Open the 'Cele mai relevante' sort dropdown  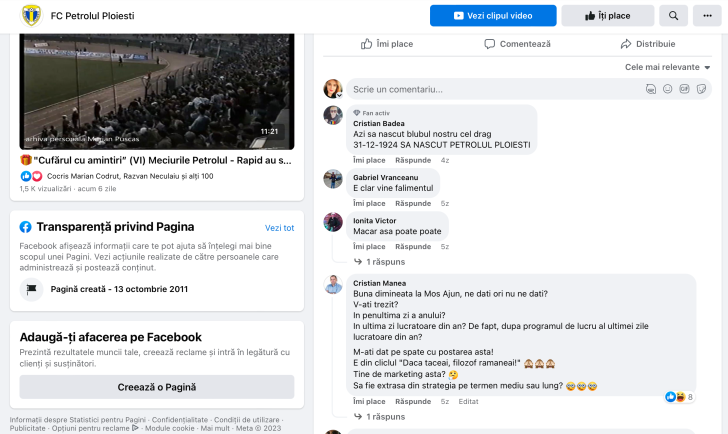(x=667, y=67)
